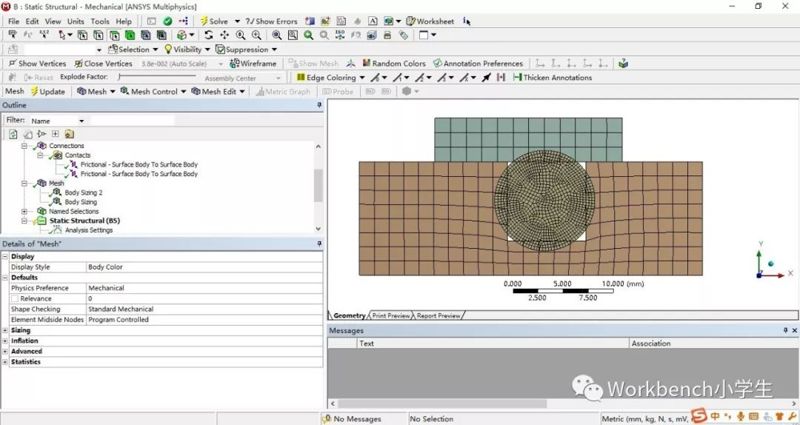Click the Solve lightning icon
Image resolution: width=800 pixels, height=425 pixels.
point(204,21)
